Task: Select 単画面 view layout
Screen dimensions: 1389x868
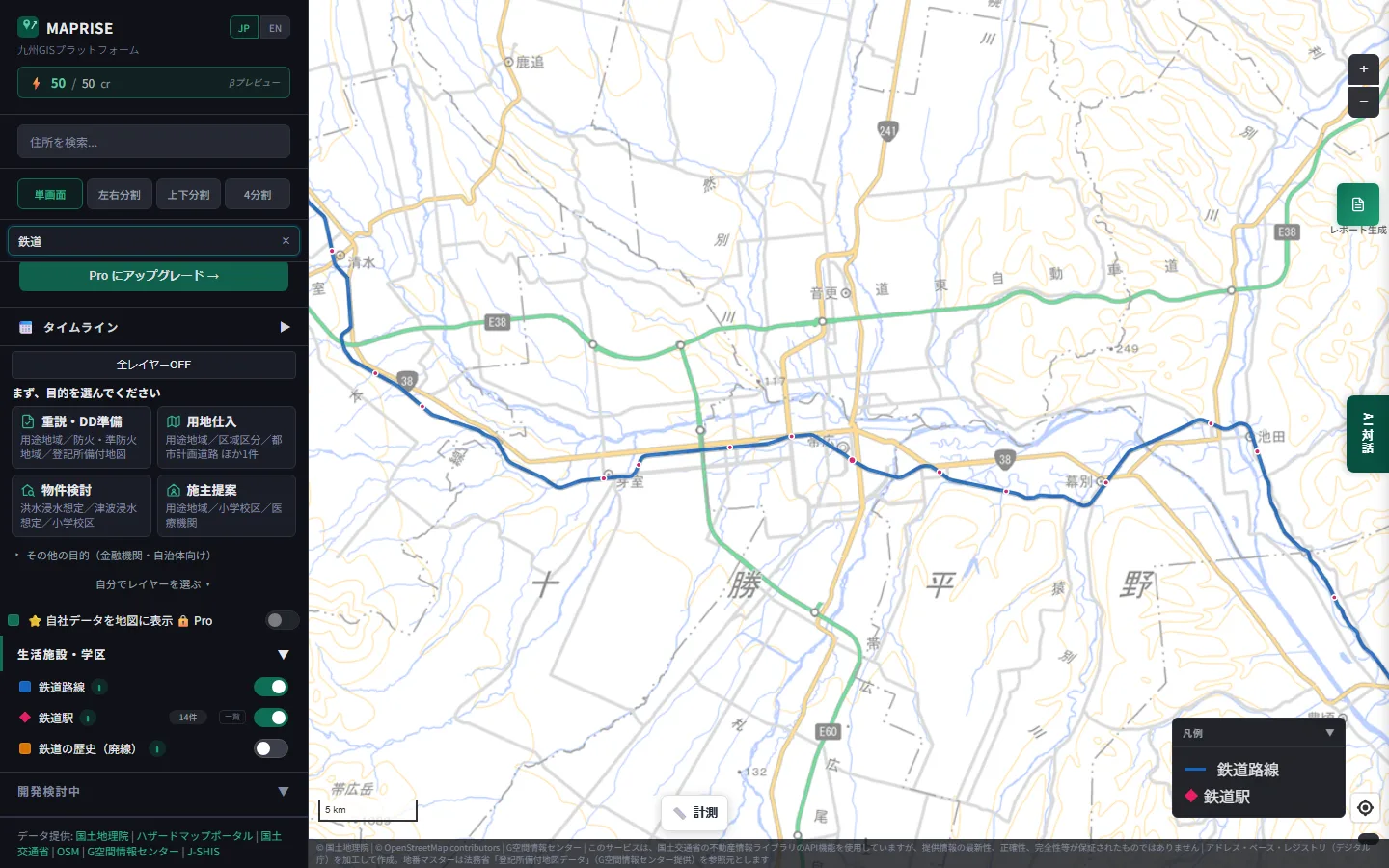Action: point(50,195)
